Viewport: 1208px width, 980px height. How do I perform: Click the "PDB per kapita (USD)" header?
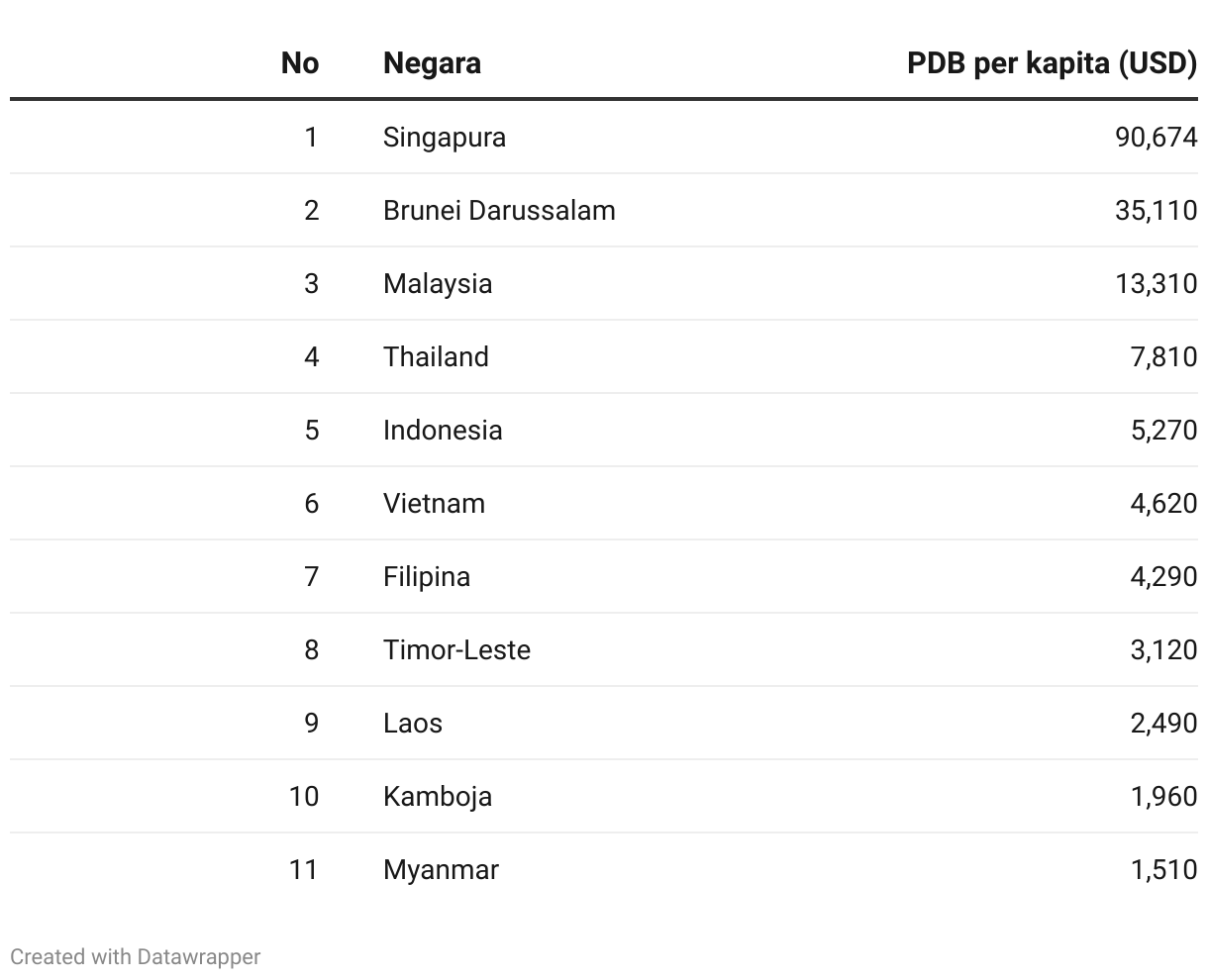tap(1053, 63)
